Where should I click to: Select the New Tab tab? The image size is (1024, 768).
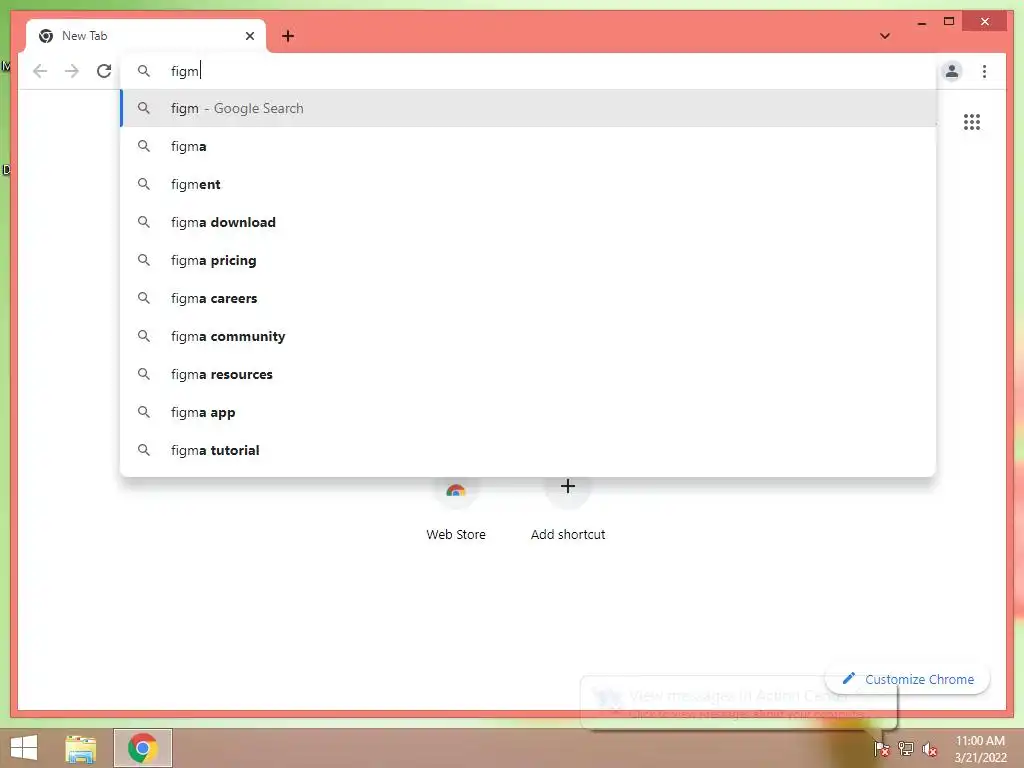[146, 36]
